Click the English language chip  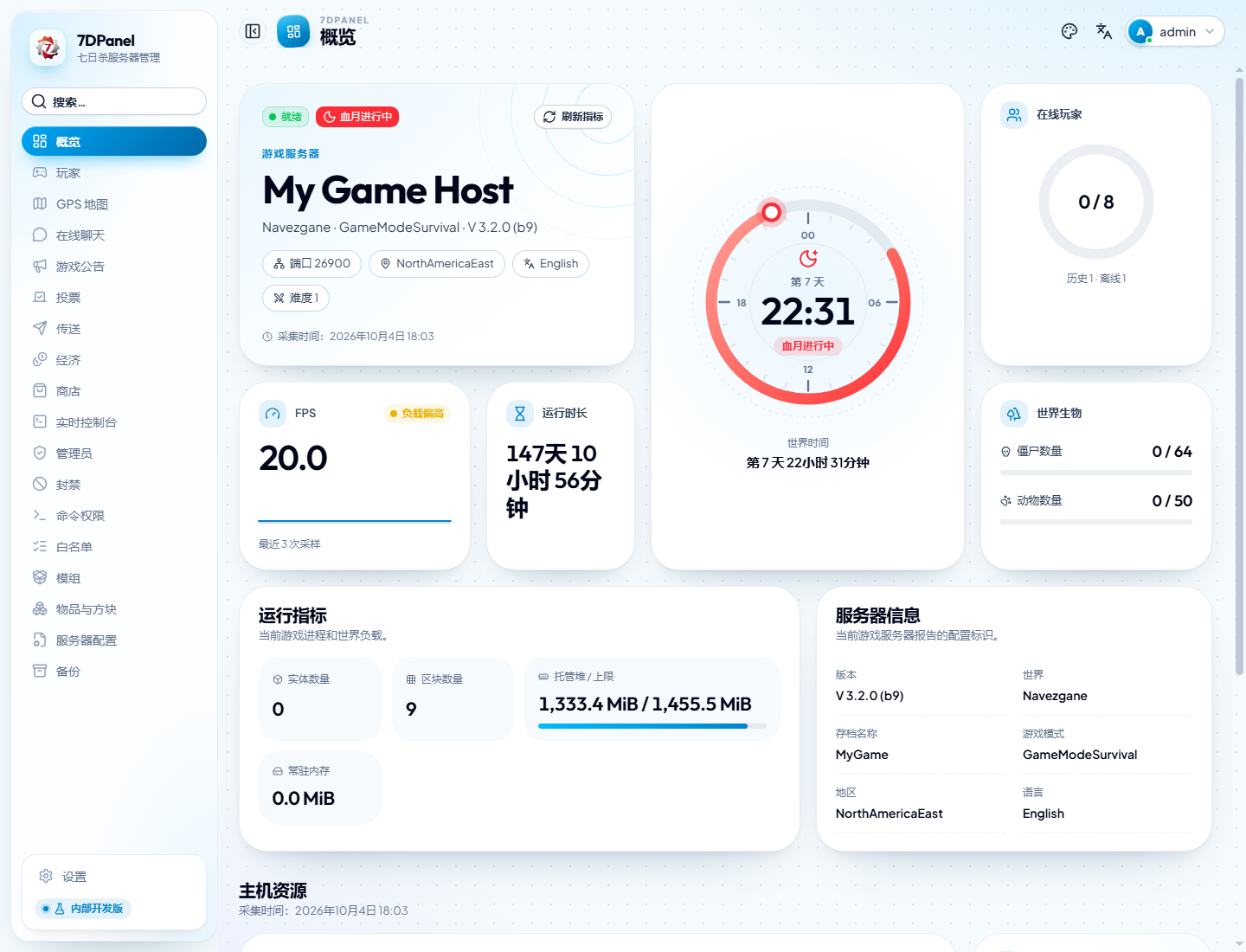pos(550,263)
